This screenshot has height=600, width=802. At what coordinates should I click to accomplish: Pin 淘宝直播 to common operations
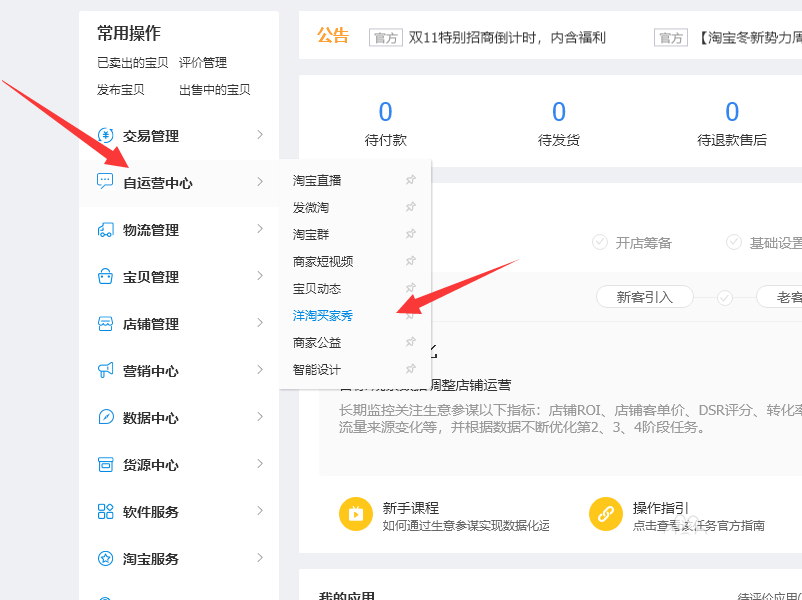(411, 180)
